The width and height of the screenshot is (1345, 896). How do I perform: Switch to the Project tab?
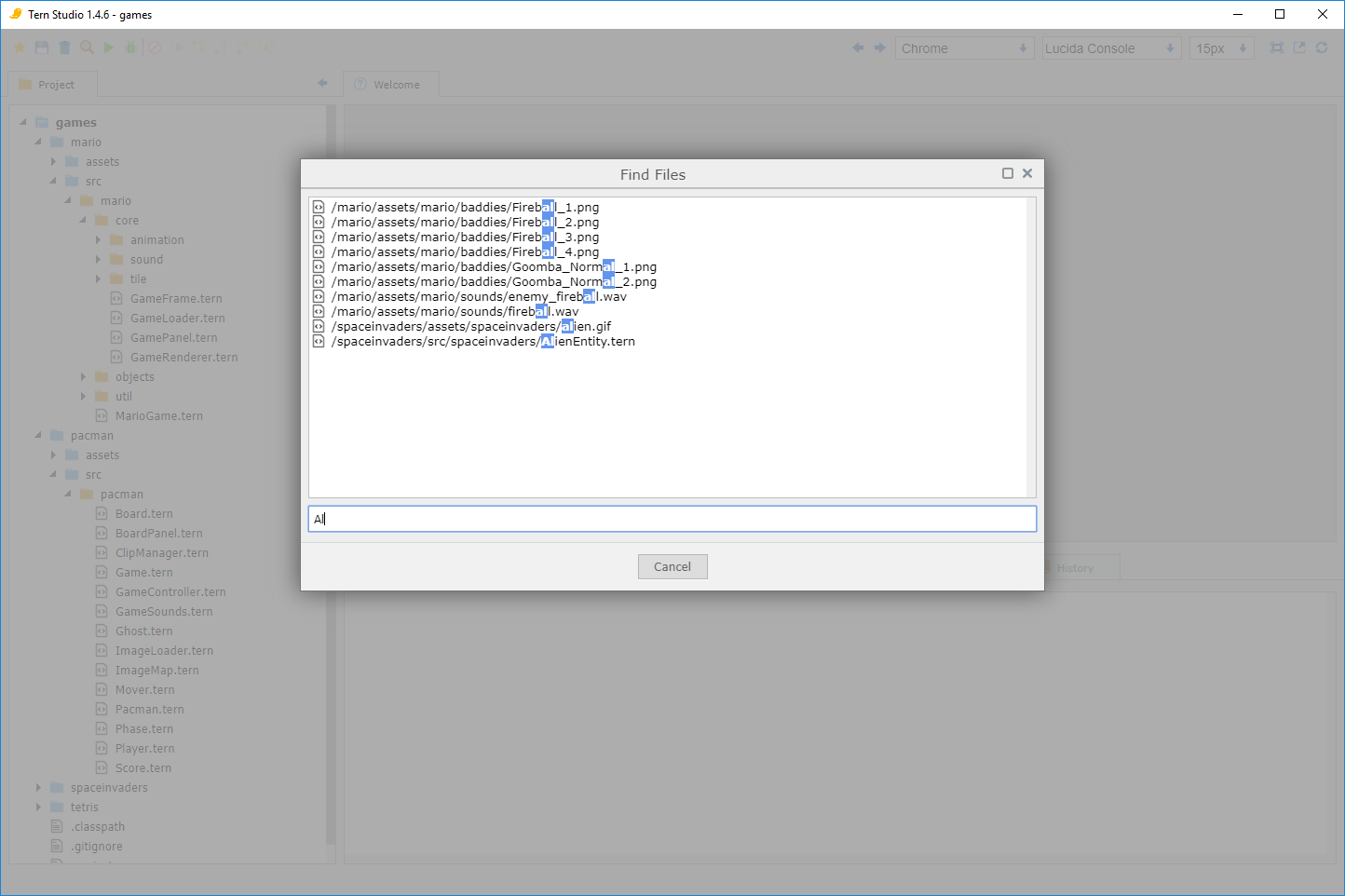pos(53,84)
